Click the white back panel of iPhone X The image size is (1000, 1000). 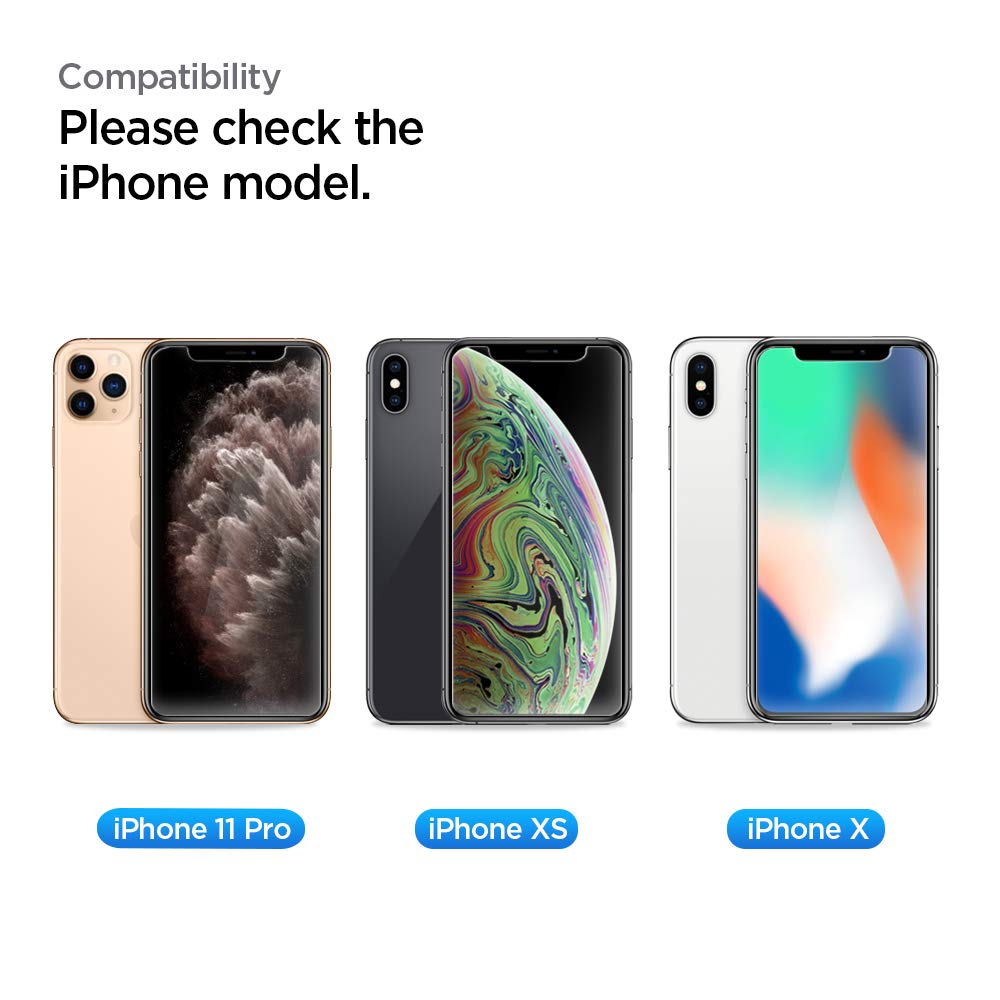tap(709, 561)
